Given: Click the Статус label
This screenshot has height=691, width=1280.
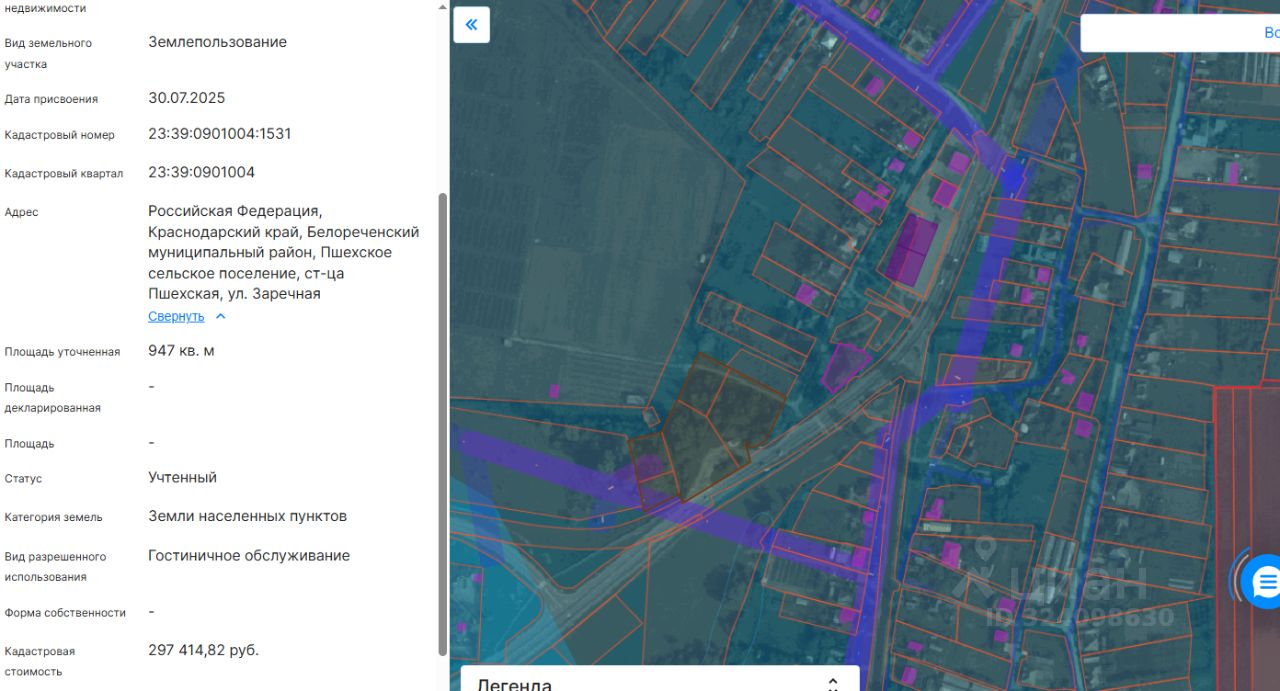Looking at the screenshot, I should [23, 478].
